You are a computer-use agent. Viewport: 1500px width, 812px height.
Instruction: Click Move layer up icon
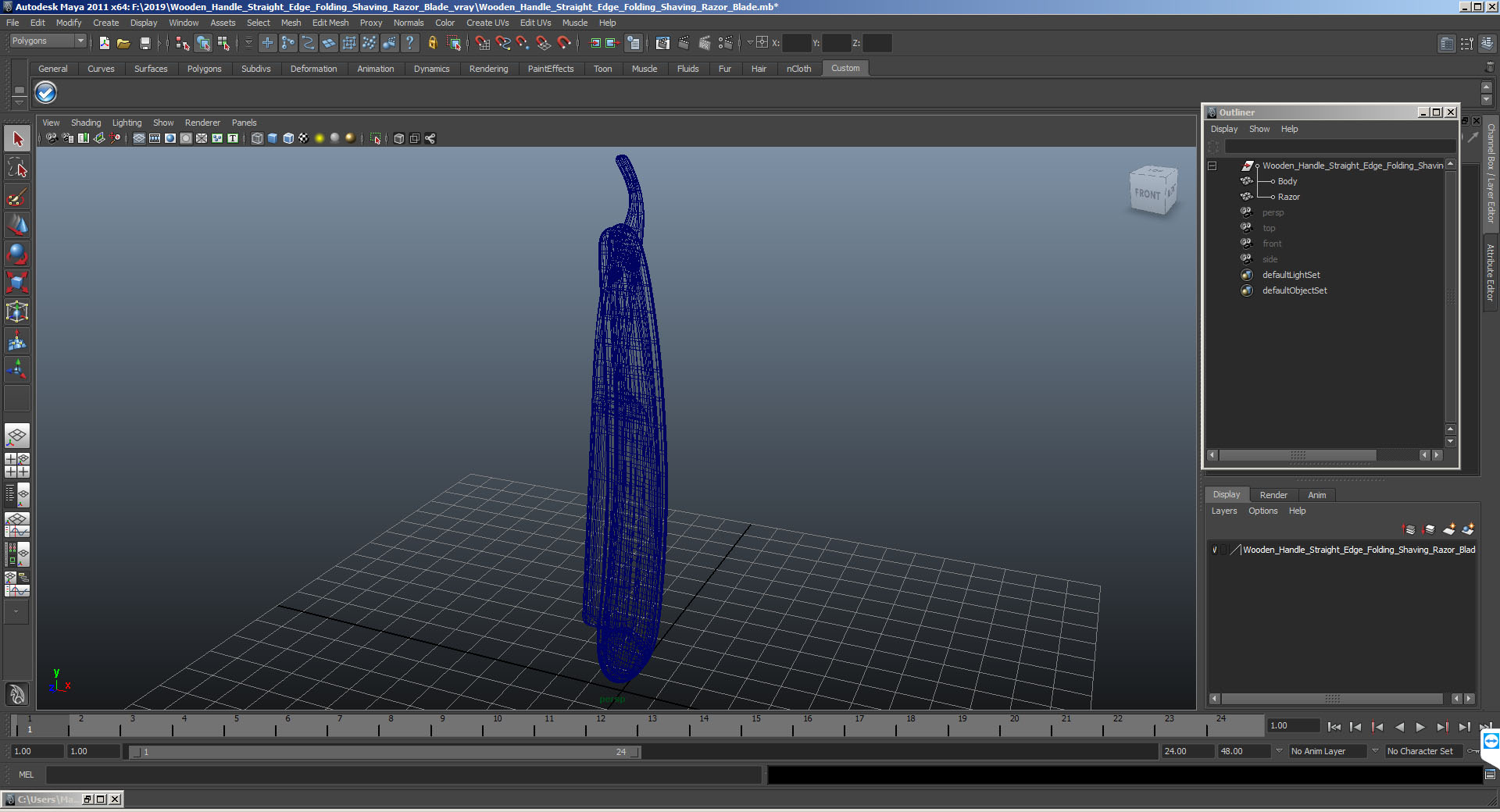1409,529
